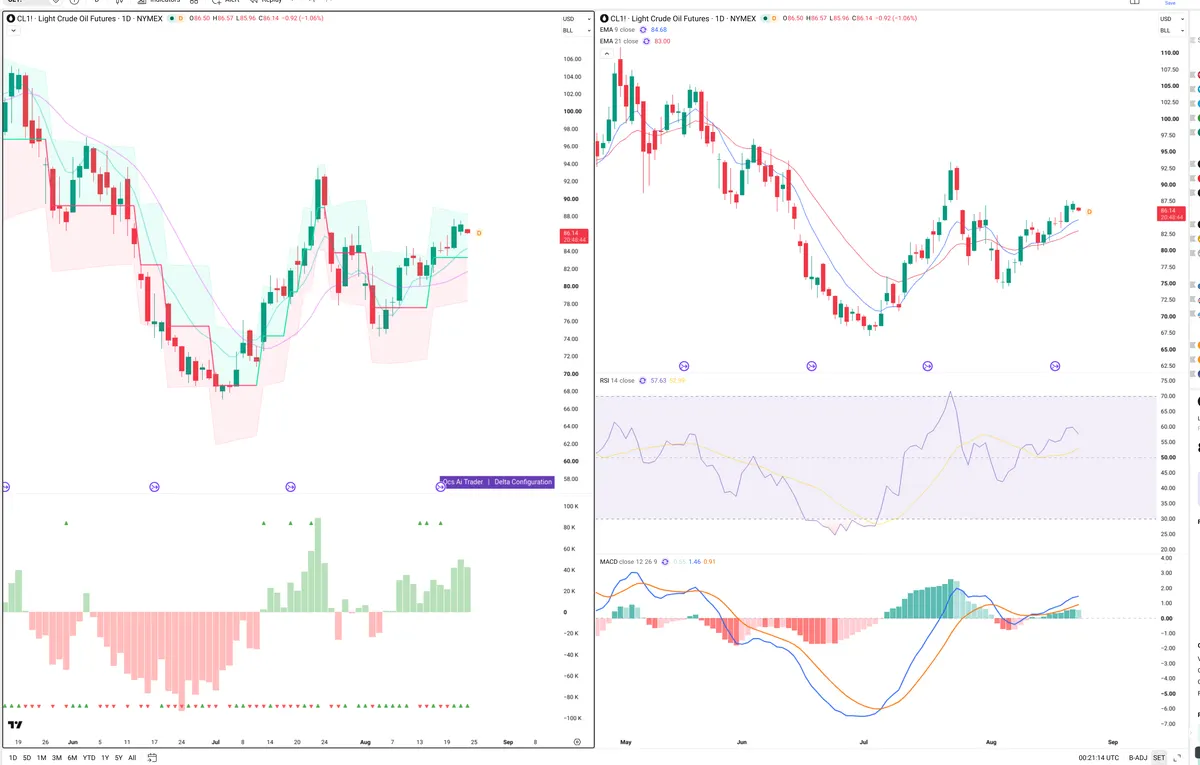1200x765 pixels.
Task: Toggle B-ADJ back-adjustment setting
Action: click(x=1139, y=758)
